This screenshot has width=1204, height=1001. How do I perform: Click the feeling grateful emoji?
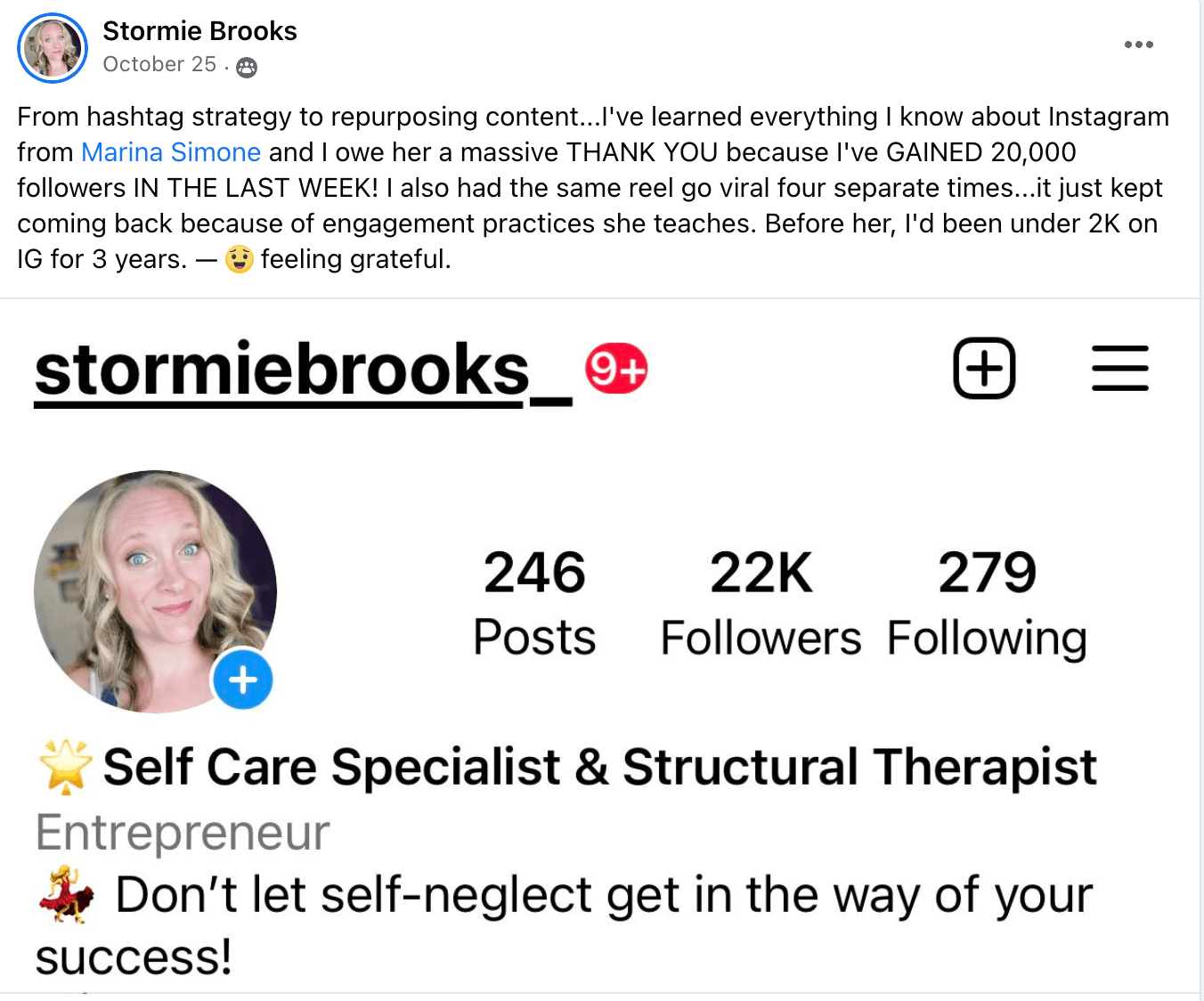239,259
